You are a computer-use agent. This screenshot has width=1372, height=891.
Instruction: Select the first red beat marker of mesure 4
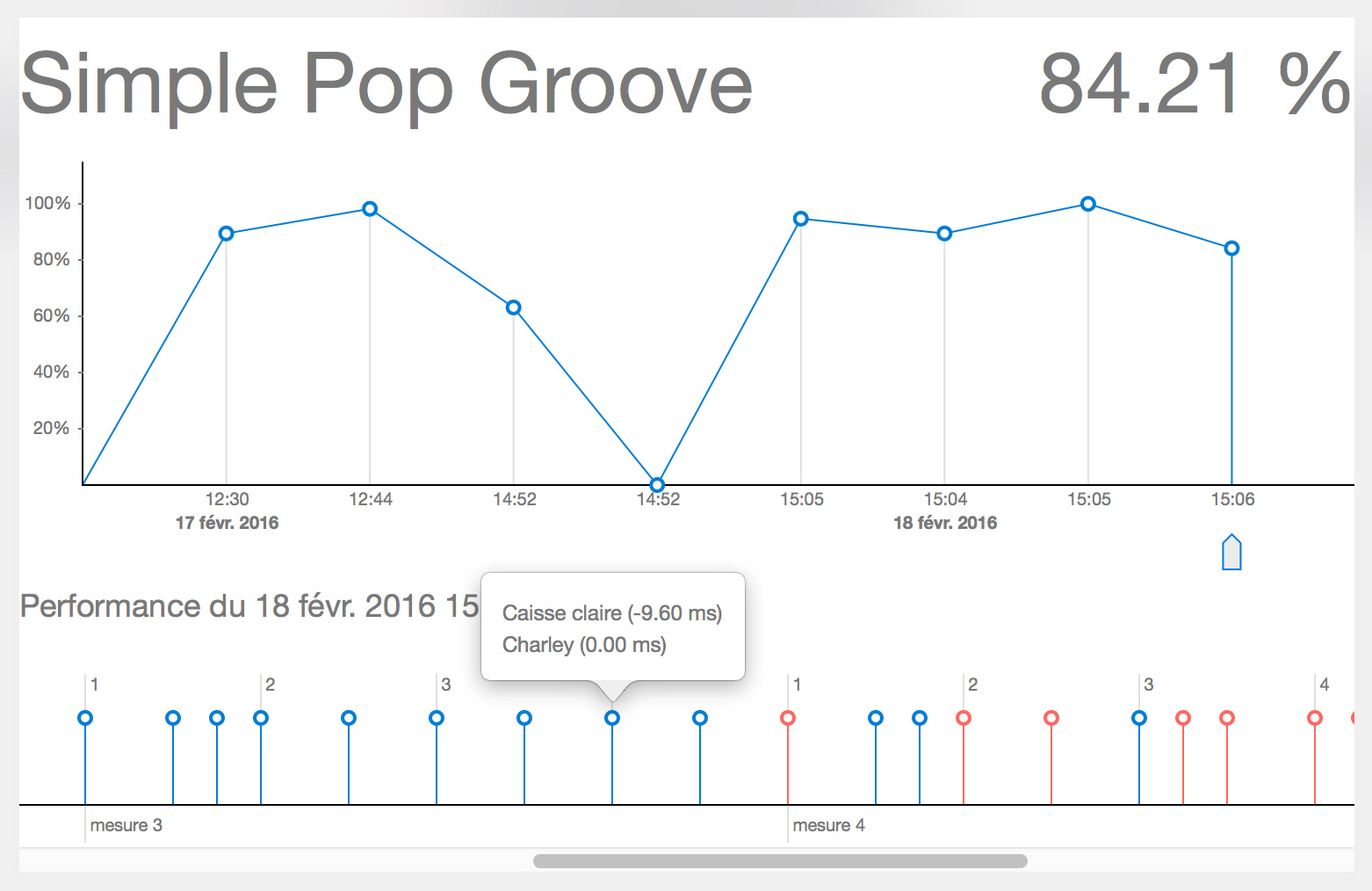tap(787, 717)
